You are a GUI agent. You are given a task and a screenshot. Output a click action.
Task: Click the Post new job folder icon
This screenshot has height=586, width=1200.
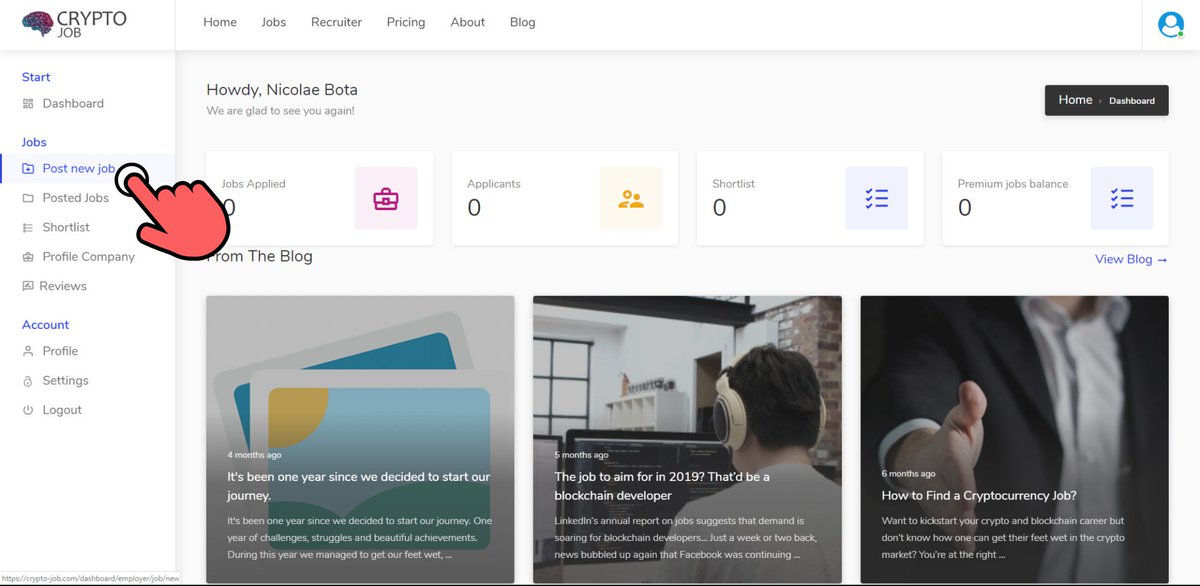point(28,169)
